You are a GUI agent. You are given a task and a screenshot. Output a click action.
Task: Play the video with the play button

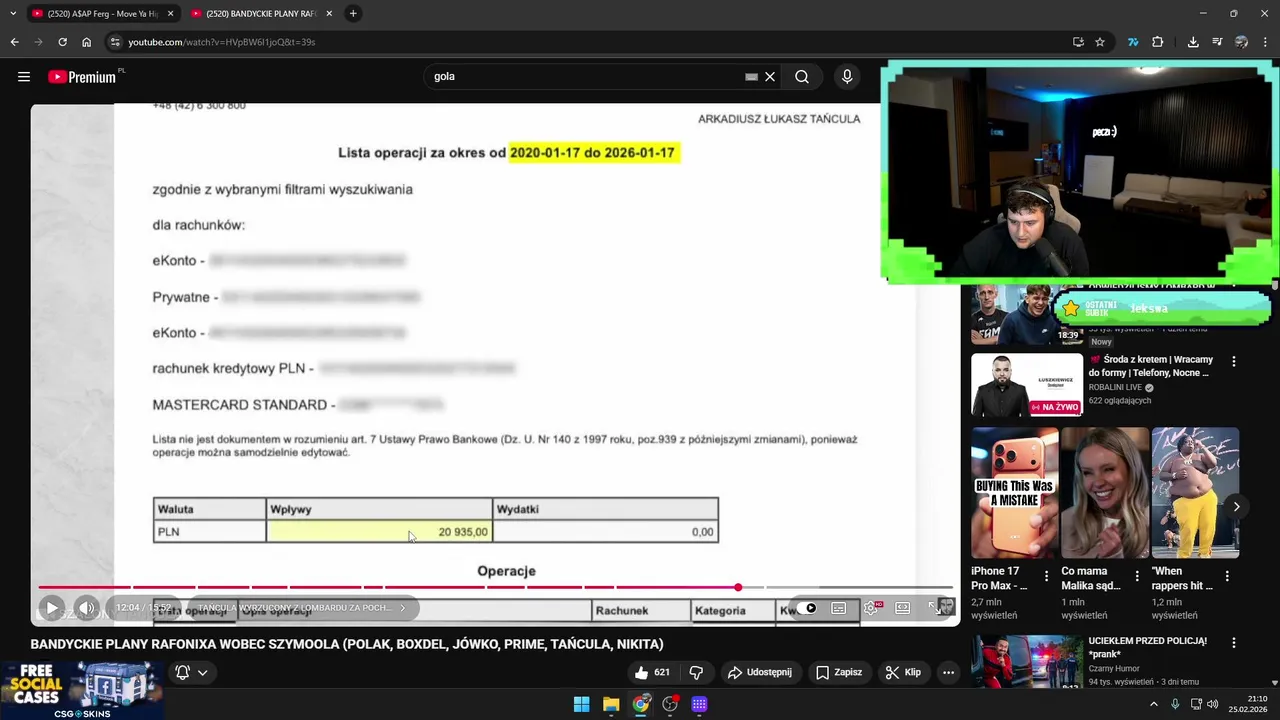tap(52, 607)
